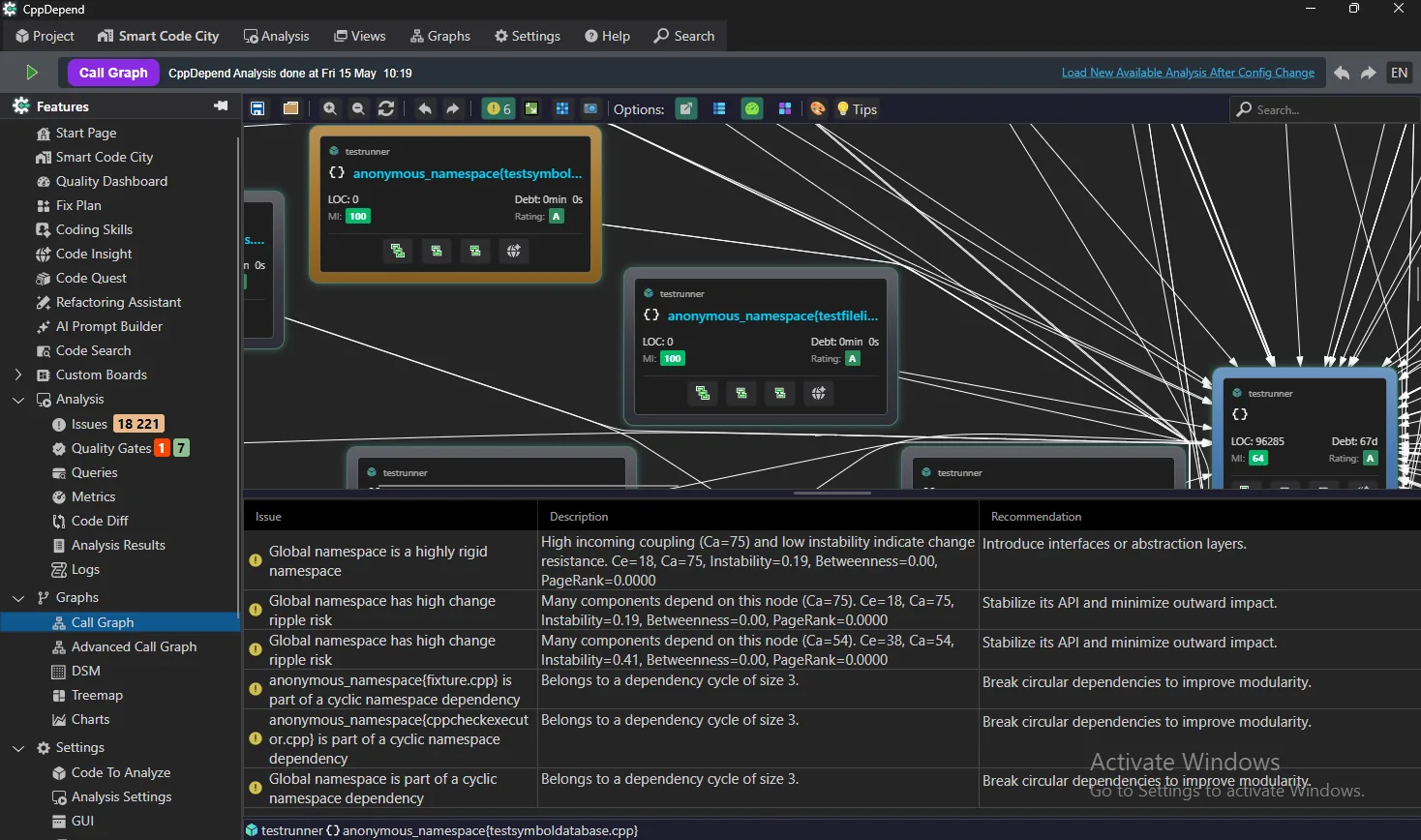Click the purple Call Graph title button
This screenshot has width=1421, height=840.
[x=113, y=73]
